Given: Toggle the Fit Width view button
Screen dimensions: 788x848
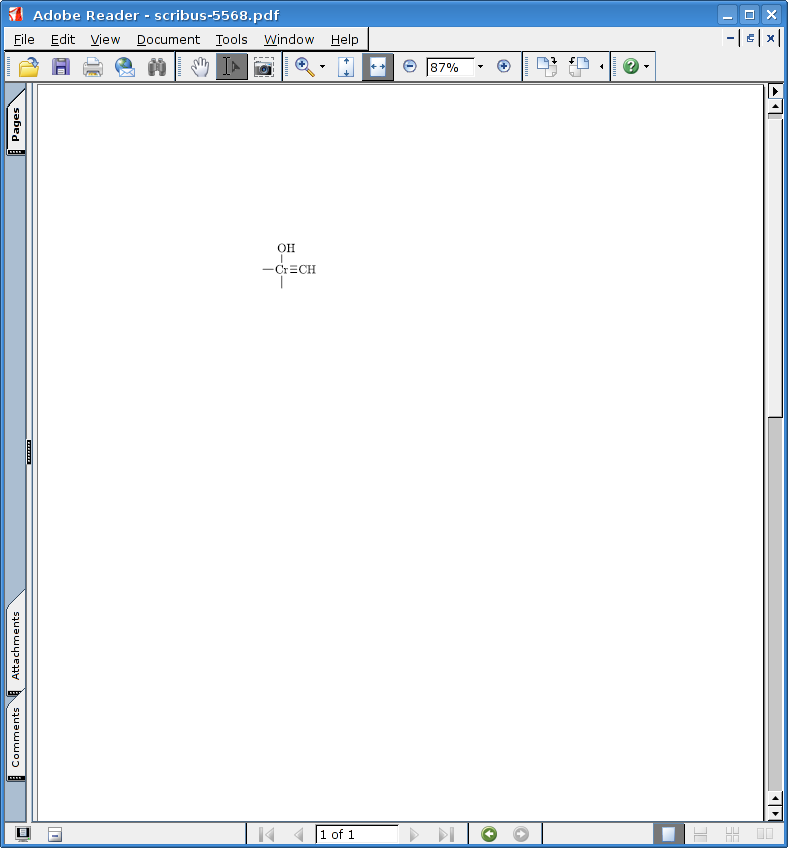Looking at the screenshot, I should 377,67.
